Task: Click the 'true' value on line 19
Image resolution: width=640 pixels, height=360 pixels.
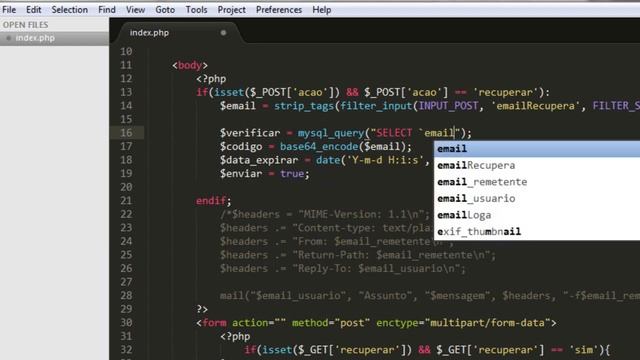Action: coord(292,173)
